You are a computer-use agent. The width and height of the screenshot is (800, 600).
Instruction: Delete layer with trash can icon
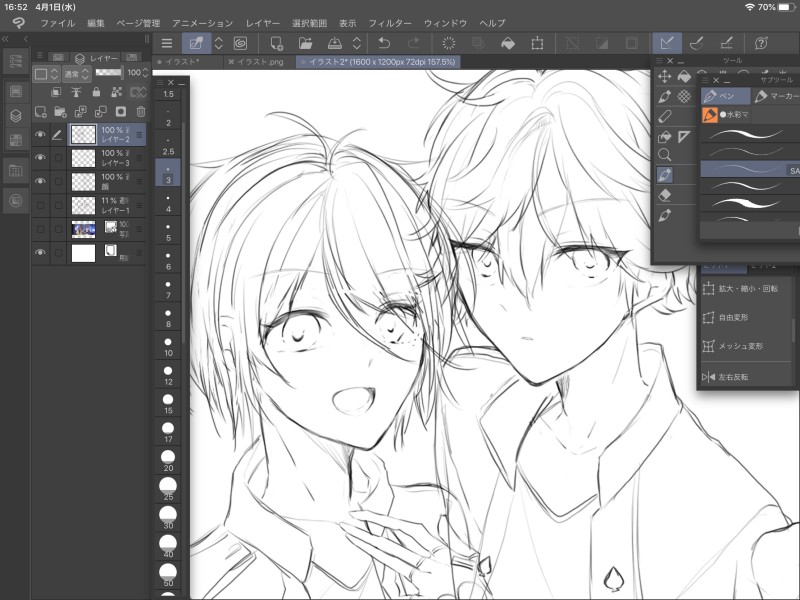point(141,112)
